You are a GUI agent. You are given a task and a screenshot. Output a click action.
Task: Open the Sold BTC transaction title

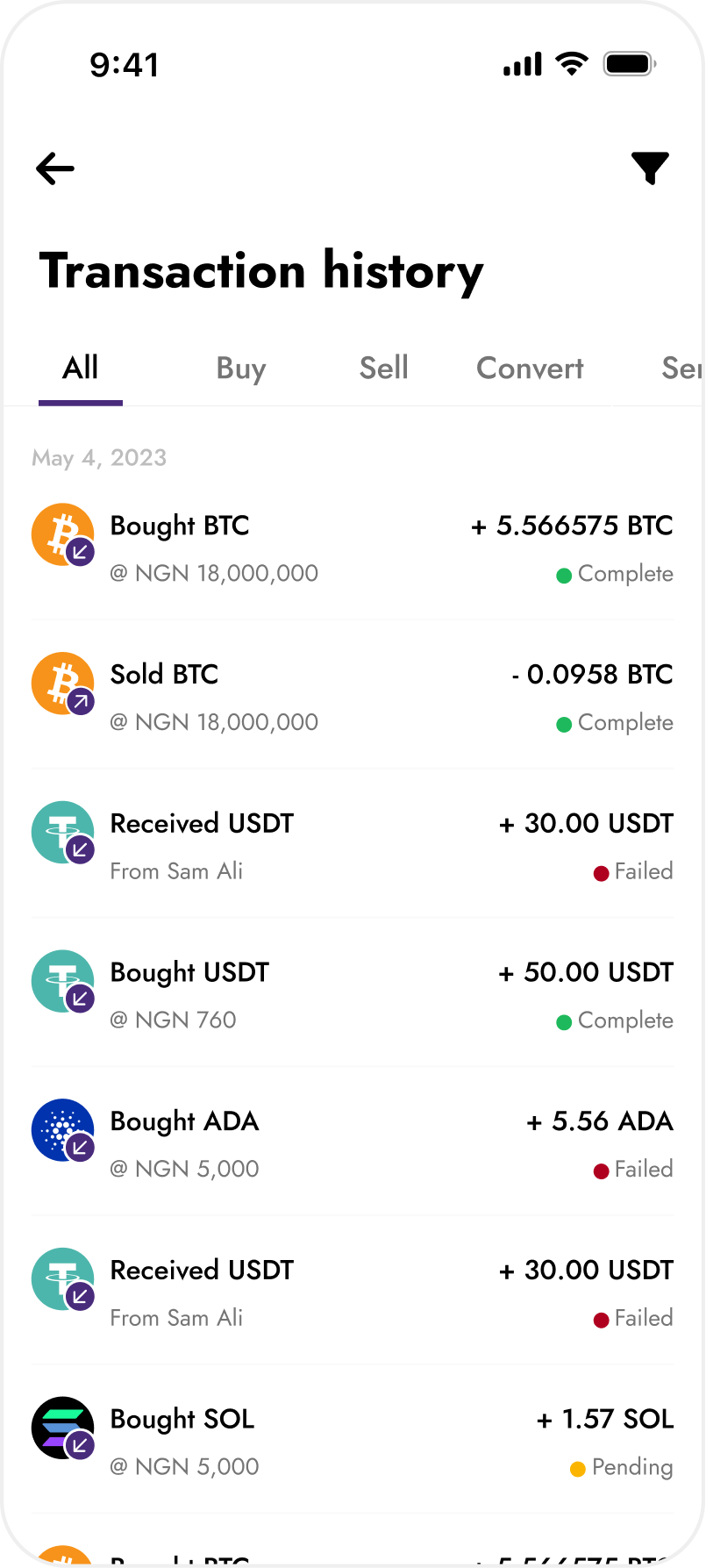pos(164,675)
